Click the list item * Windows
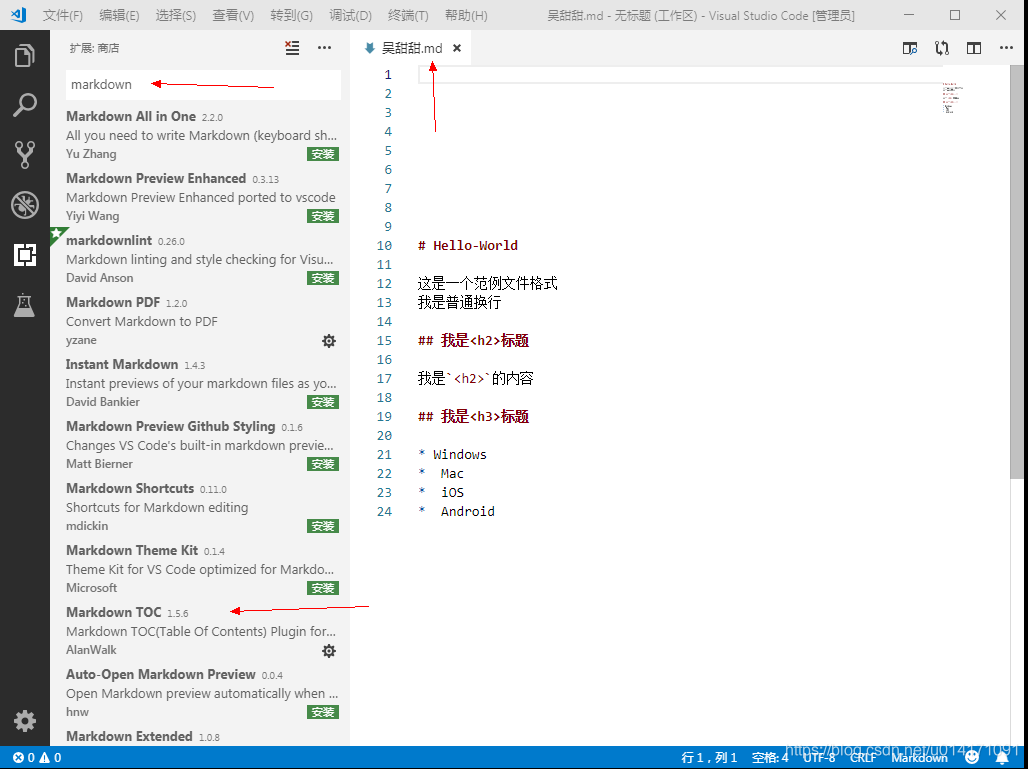Screen dimensions: 1028x769 452,455
